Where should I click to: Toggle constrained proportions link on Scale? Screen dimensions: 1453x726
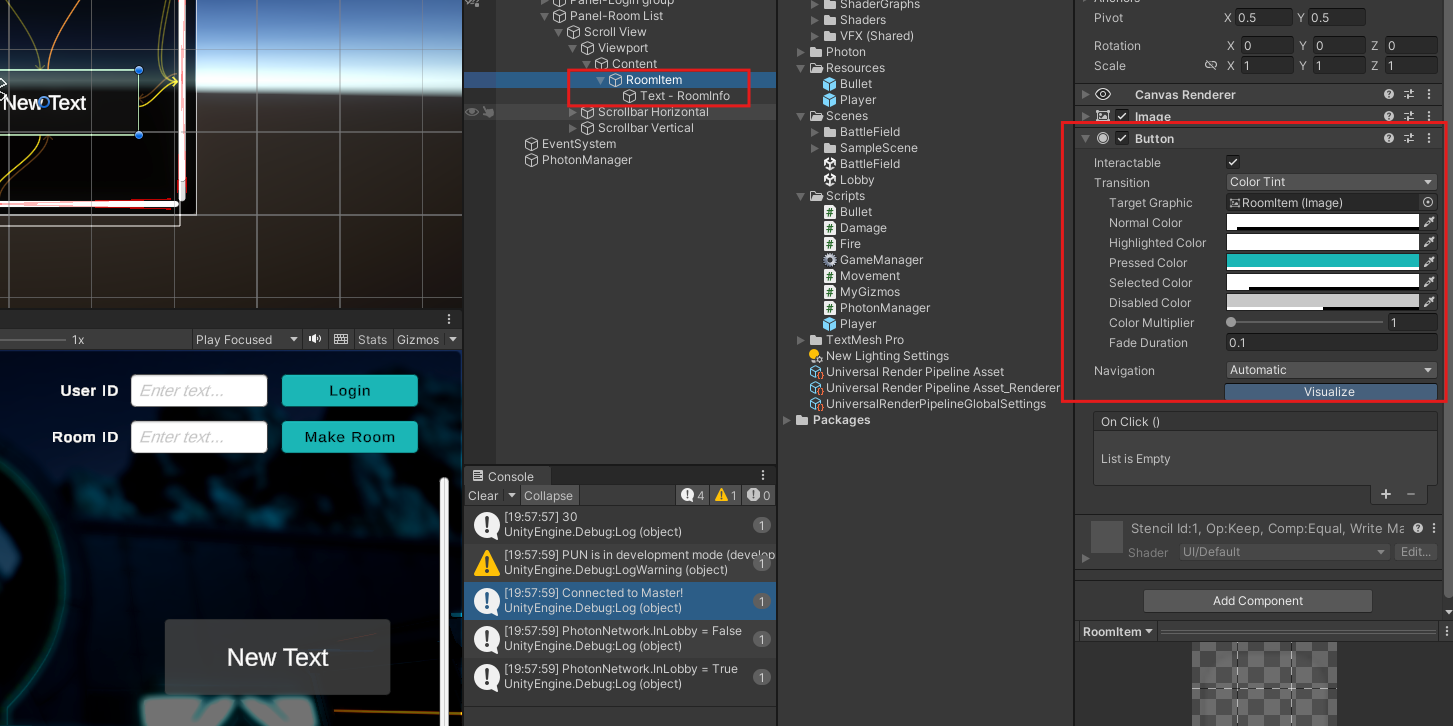pyautogui.click(x=1211, y=66)
